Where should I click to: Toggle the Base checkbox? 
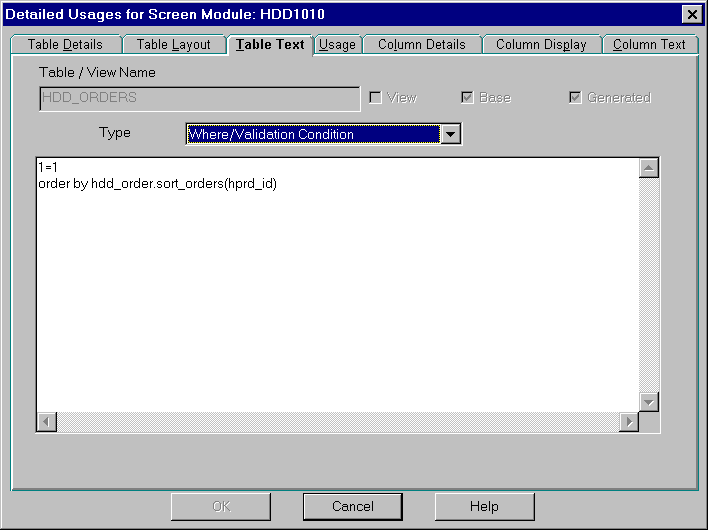pos(467,98)
